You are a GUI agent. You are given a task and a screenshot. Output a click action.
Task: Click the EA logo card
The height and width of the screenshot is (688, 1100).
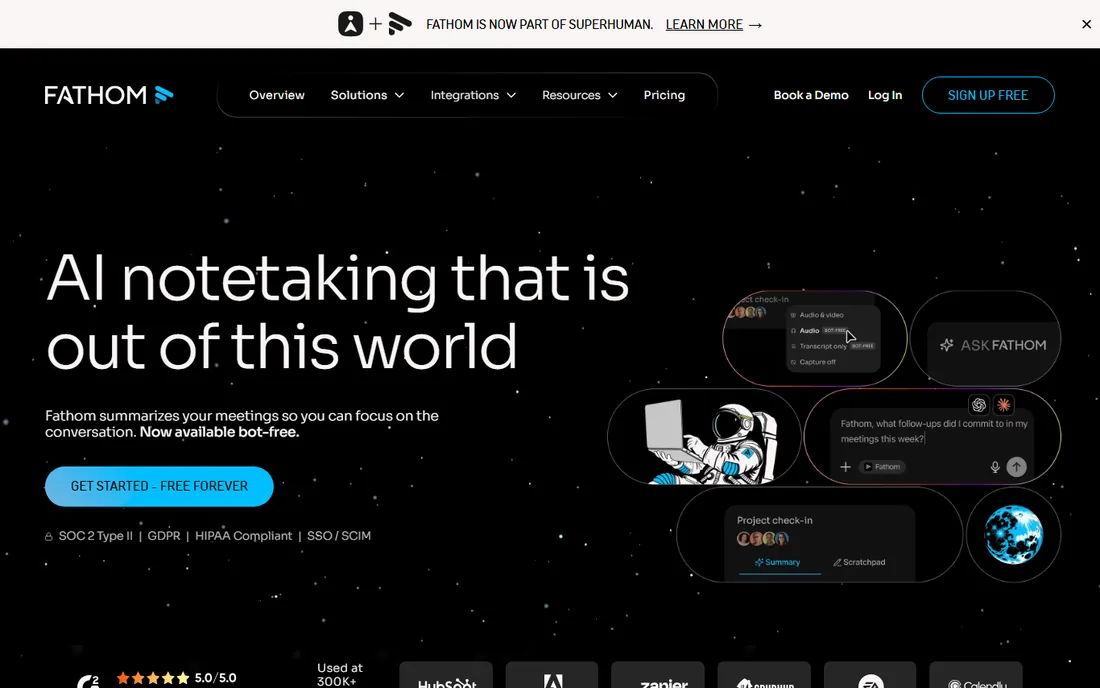870,675
